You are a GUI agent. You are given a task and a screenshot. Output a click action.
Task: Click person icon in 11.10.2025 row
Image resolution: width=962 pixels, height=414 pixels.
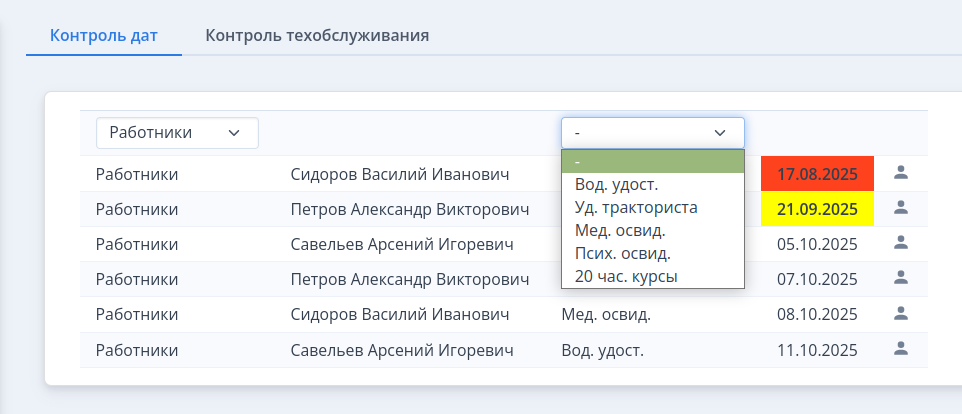pos(900,349)
